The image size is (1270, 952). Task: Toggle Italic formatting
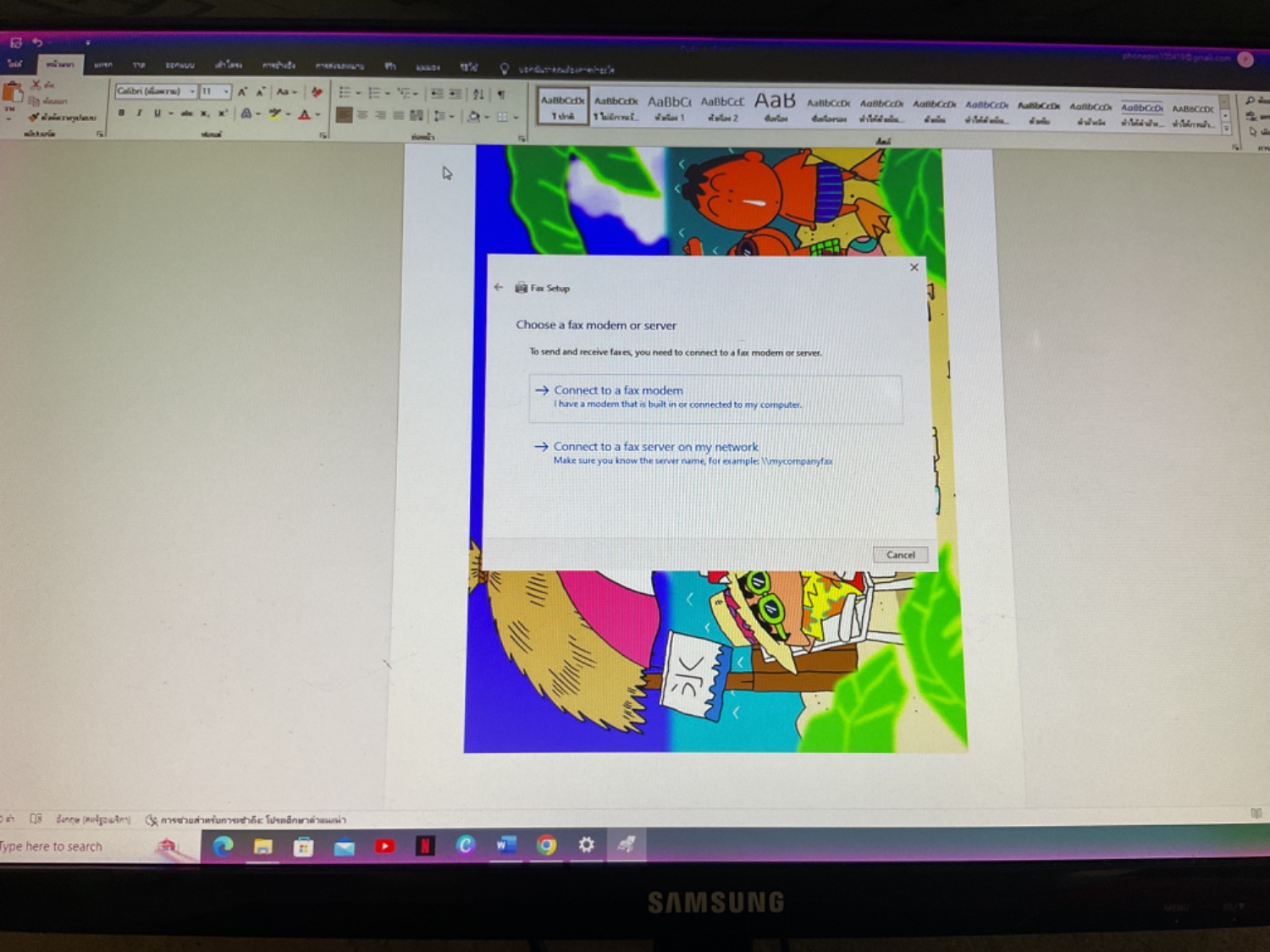(139, 113)
